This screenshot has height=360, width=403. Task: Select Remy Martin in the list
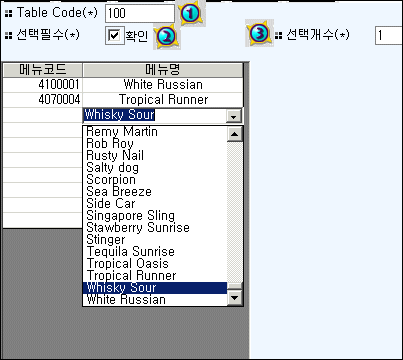click(155, 132)
